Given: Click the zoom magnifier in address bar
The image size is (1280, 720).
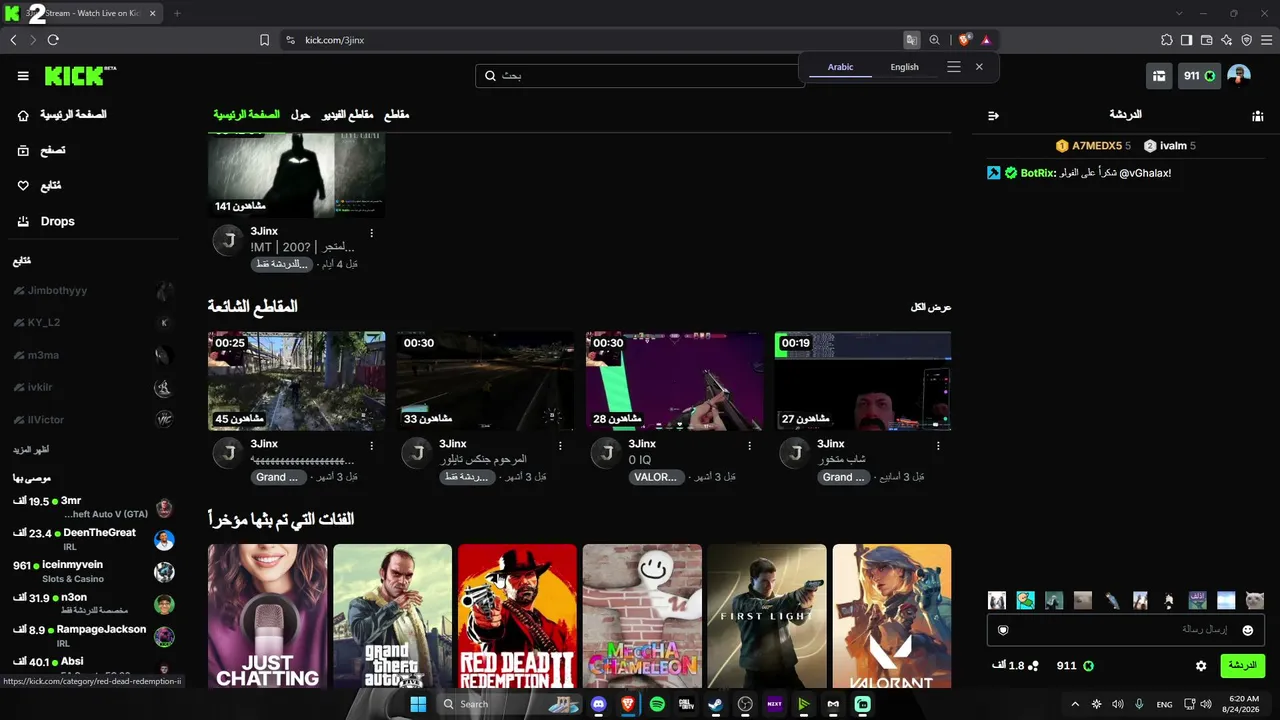Looking at the screenshot, I should (934, 40).
